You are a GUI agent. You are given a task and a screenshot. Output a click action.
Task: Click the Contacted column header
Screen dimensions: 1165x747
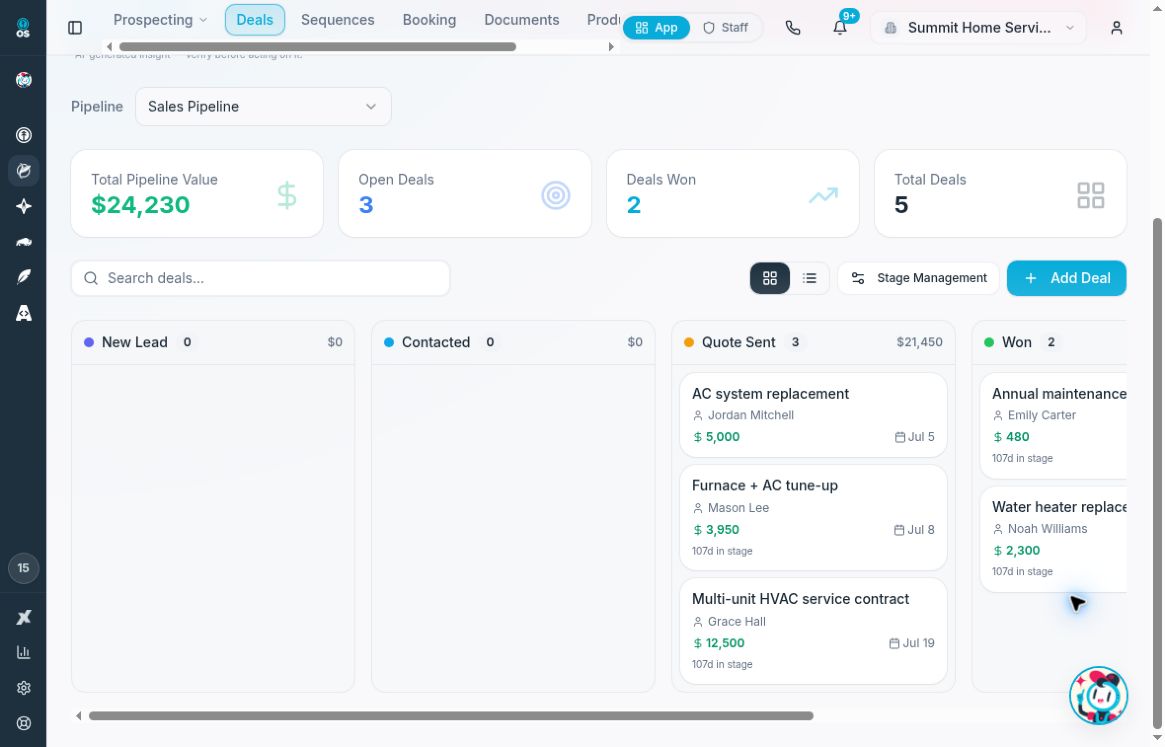pyautogui.click(x=513, y=342)
